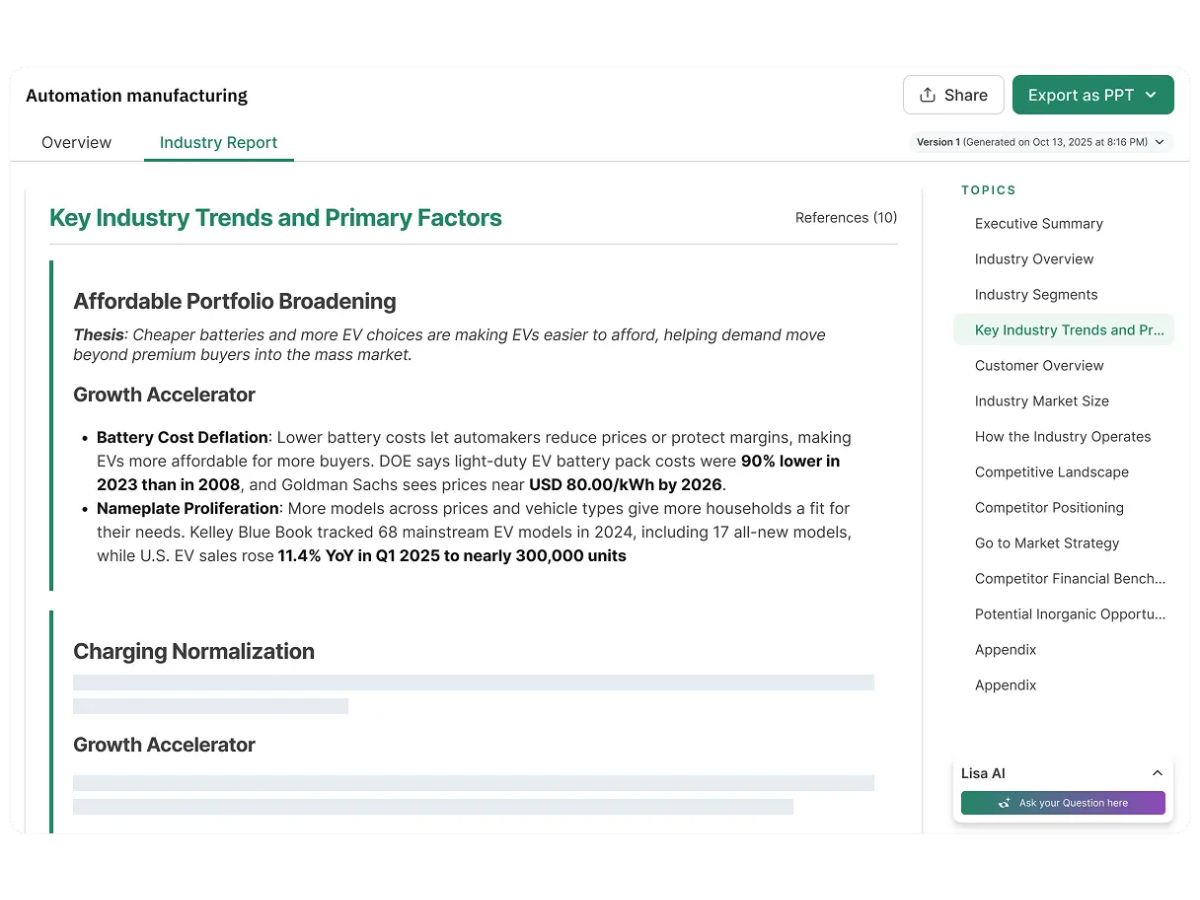Open the Industry Overview topic
The image size is (1200, 900).
[x=1034, y=259]
